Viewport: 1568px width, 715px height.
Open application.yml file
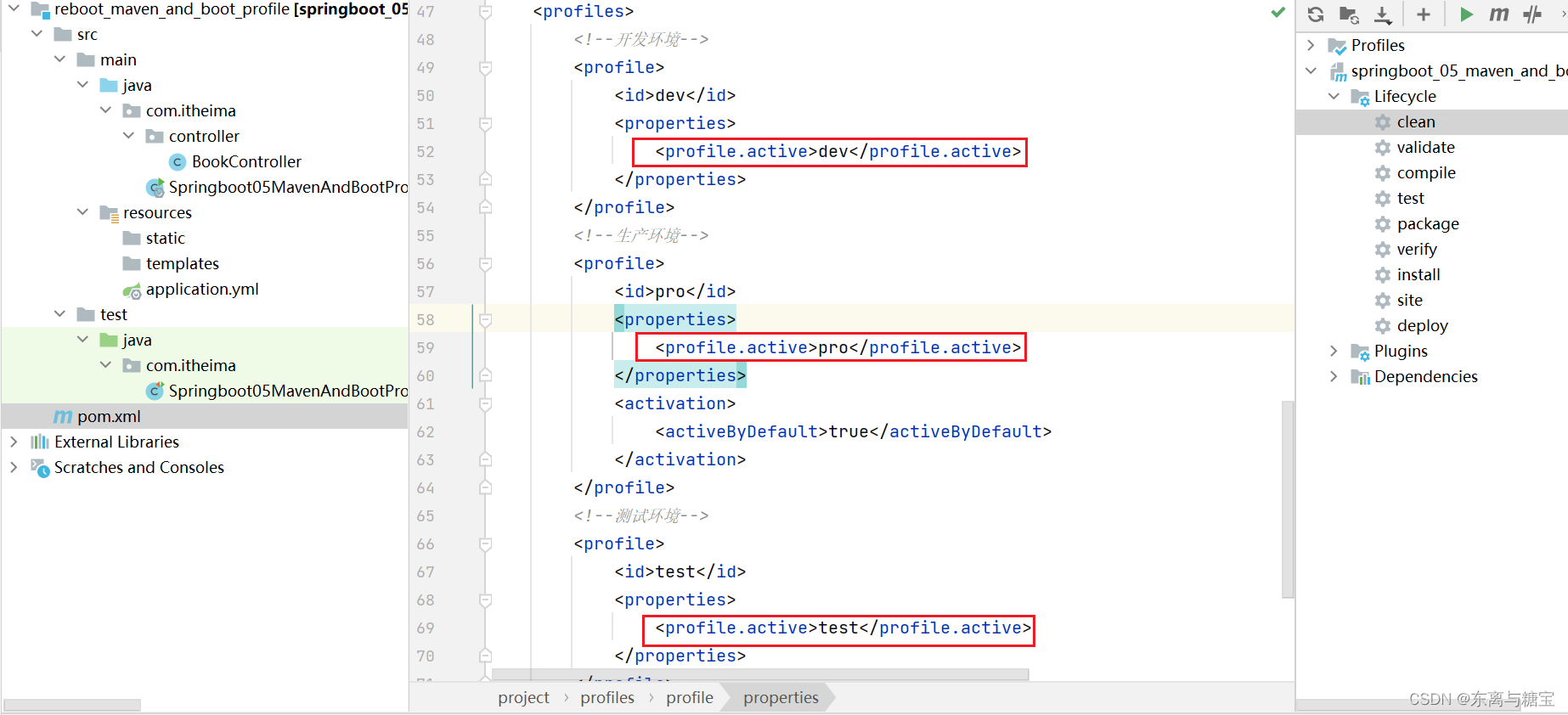202,289
